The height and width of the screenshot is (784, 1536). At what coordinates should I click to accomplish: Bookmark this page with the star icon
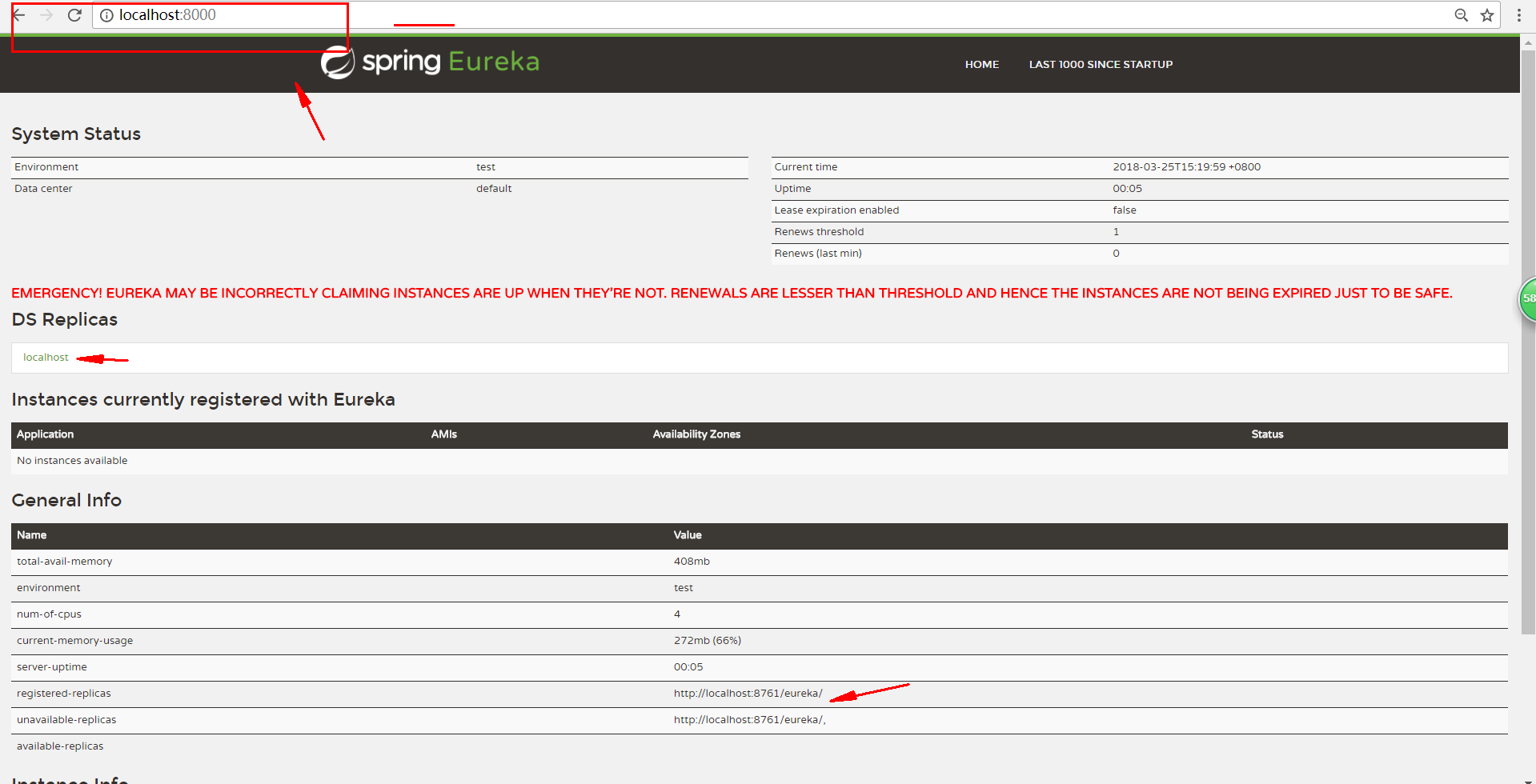[x=1487, y=15]
